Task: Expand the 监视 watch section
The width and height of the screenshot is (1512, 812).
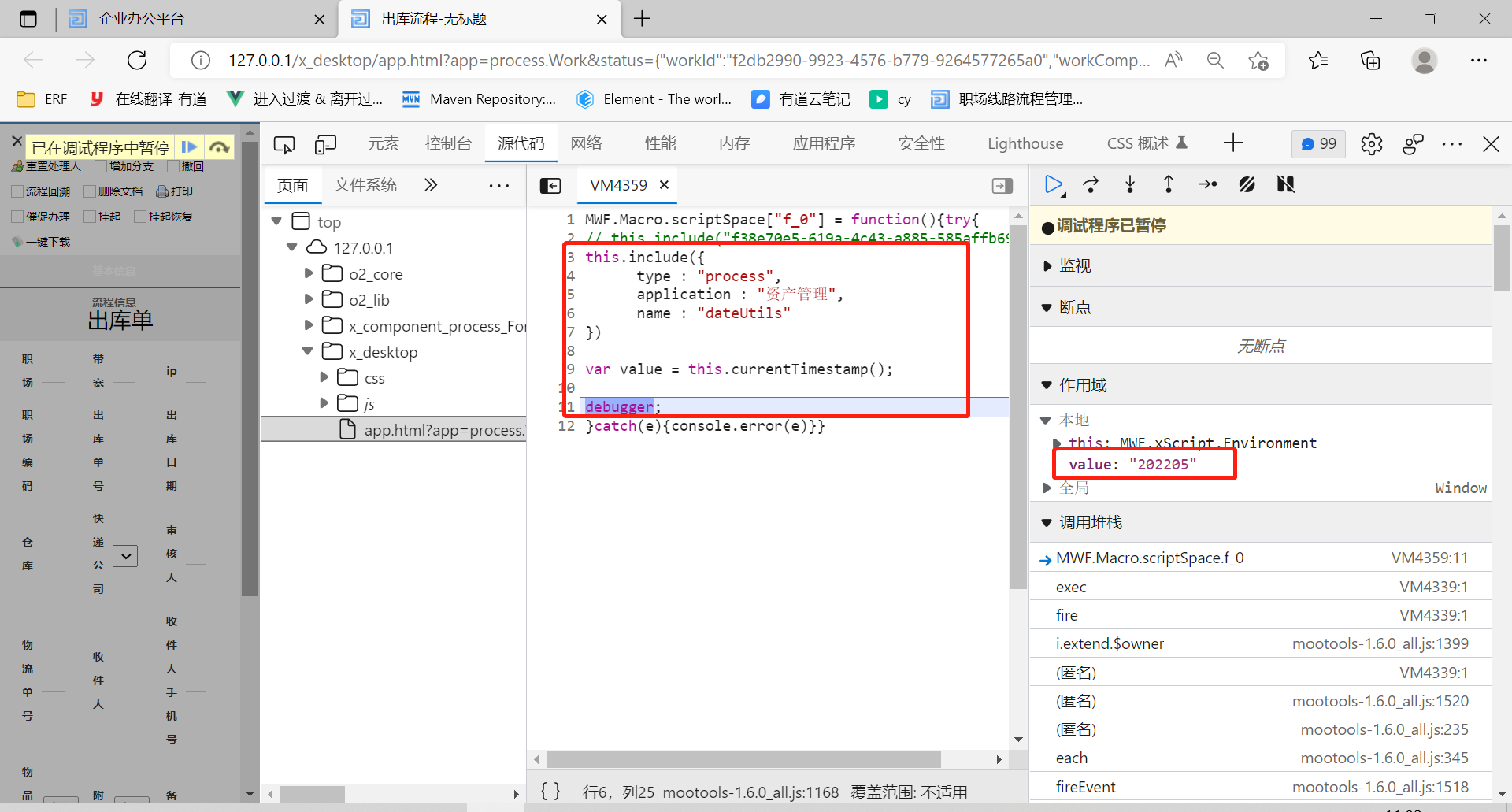Action: click(x=1047, y=266)
